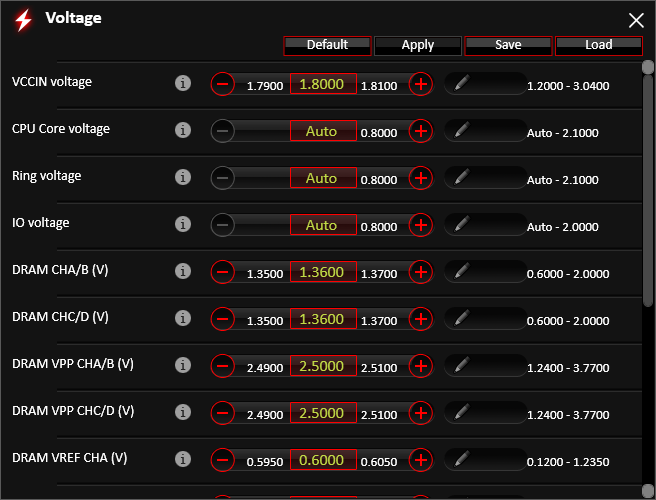Click pencil icon for DRAM VPP CHA/B (V)

pyautogui.click(x=461, y=366)
